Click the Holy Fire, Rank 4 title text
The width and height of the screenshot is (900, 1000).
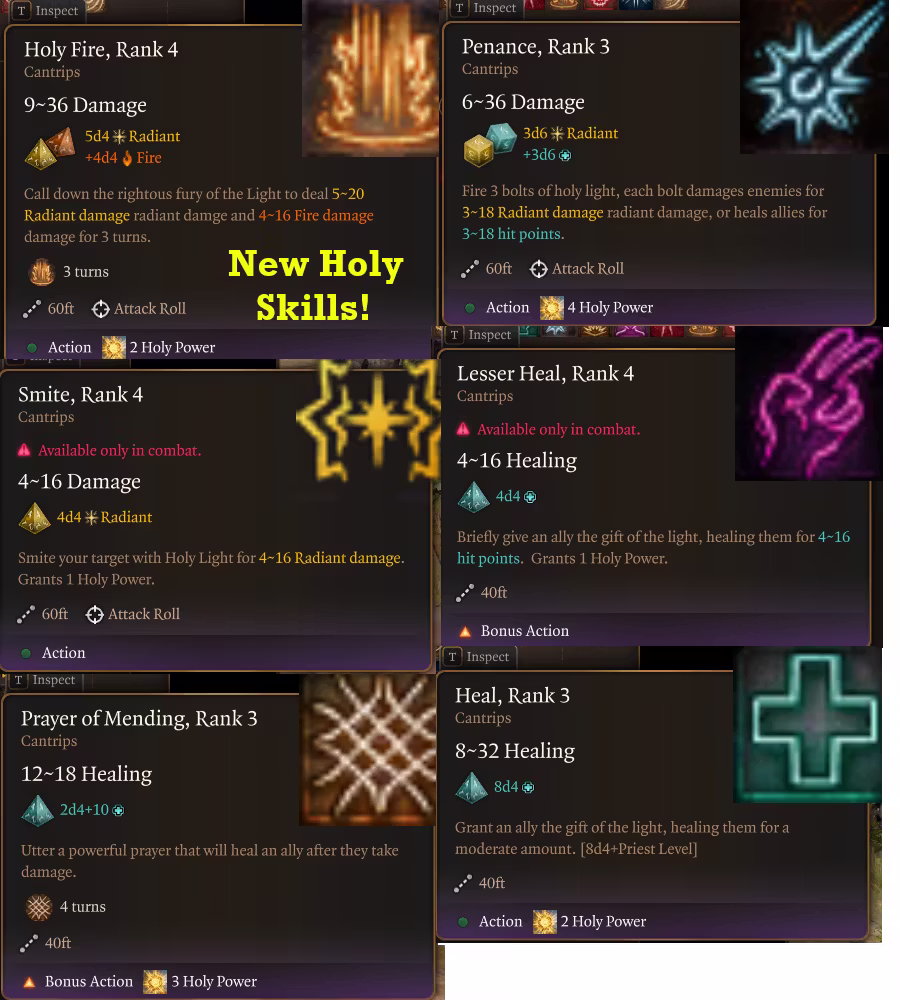point(101,50)
